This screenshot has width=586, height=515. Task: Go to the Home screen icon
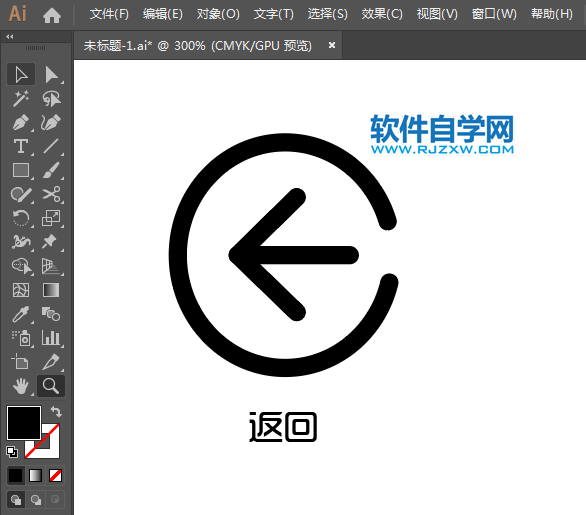tap(52, 15)
